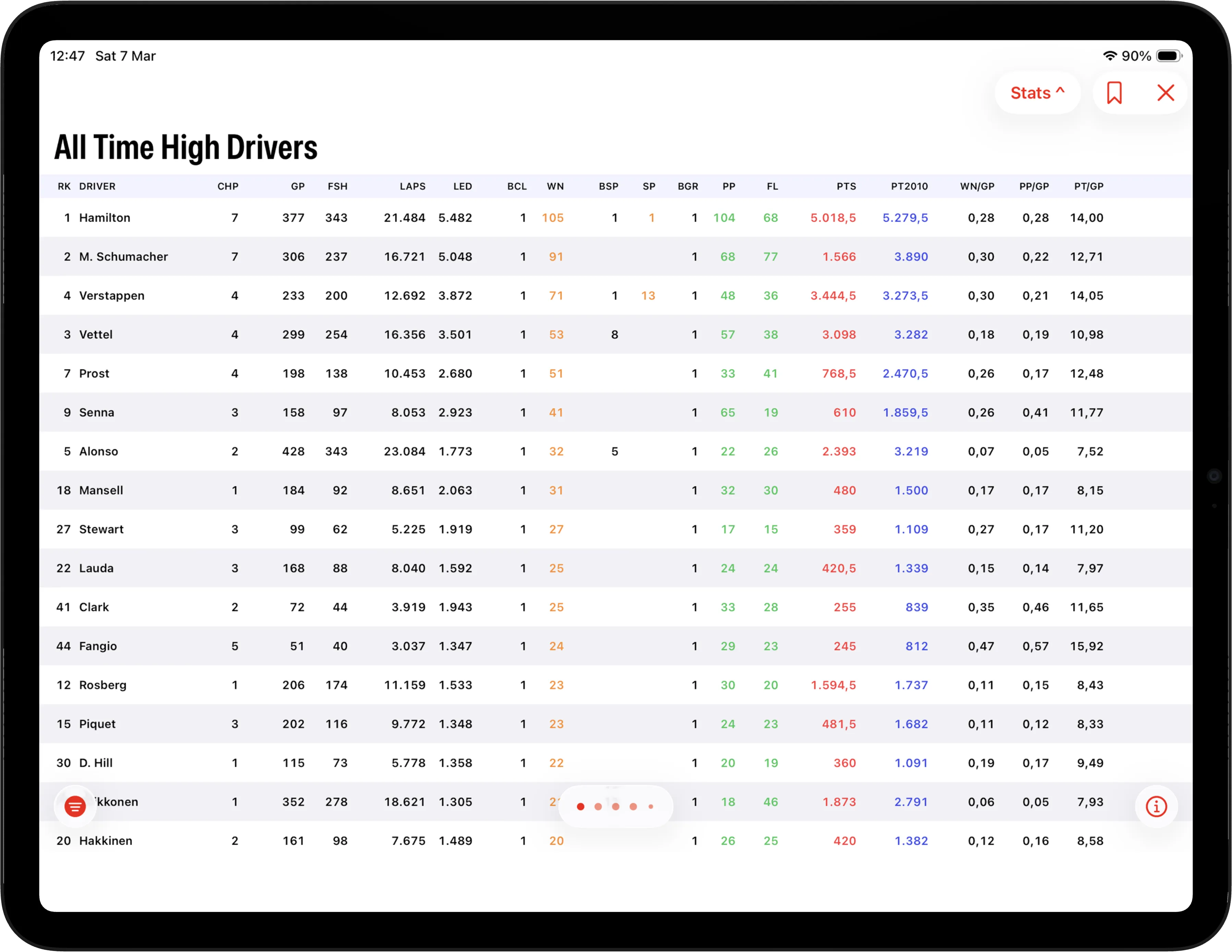
Task: Tap the red filter list icon
Action: point(75,806)
